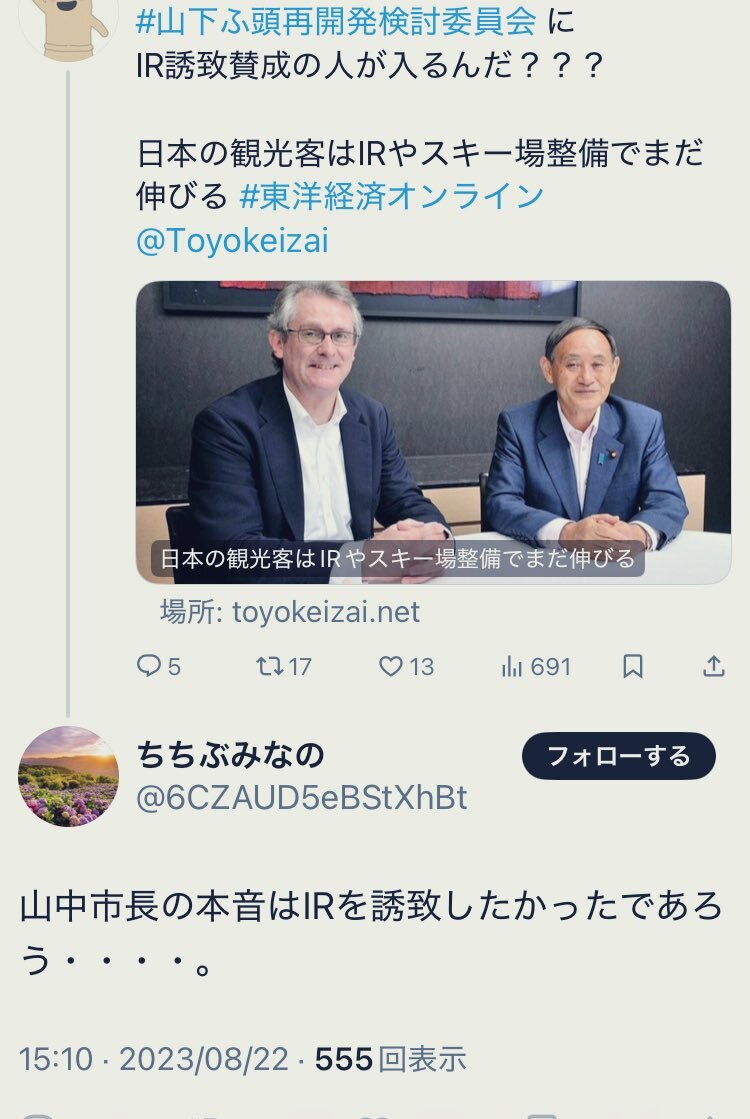Open the ちちぶみなの display name
This screenshot has width=750, height=1119.
coord(230,755)
